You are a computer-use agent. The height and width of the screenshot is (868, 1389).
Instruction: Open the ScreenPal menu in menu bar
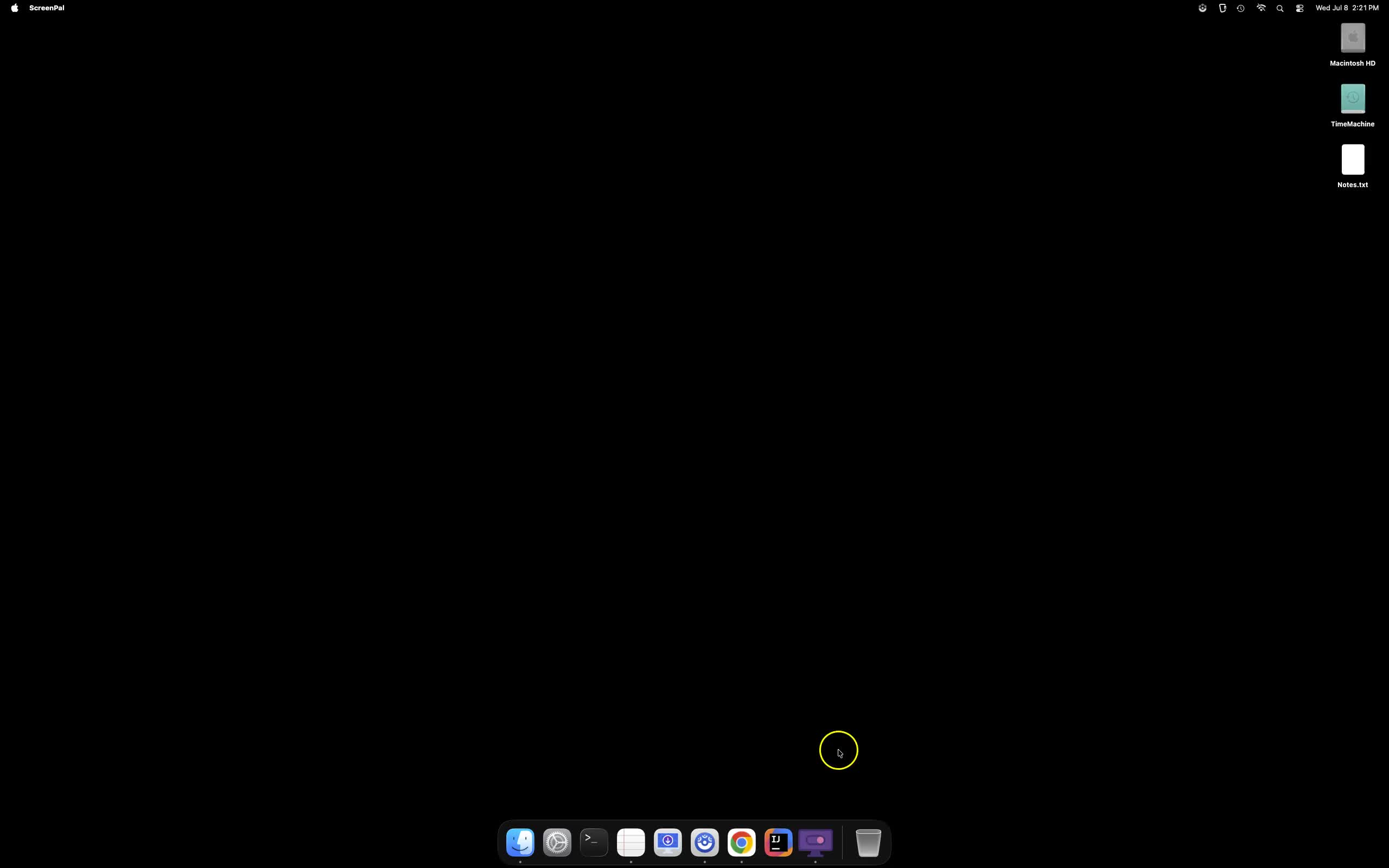pyautogui.click(x=47, y=8)
